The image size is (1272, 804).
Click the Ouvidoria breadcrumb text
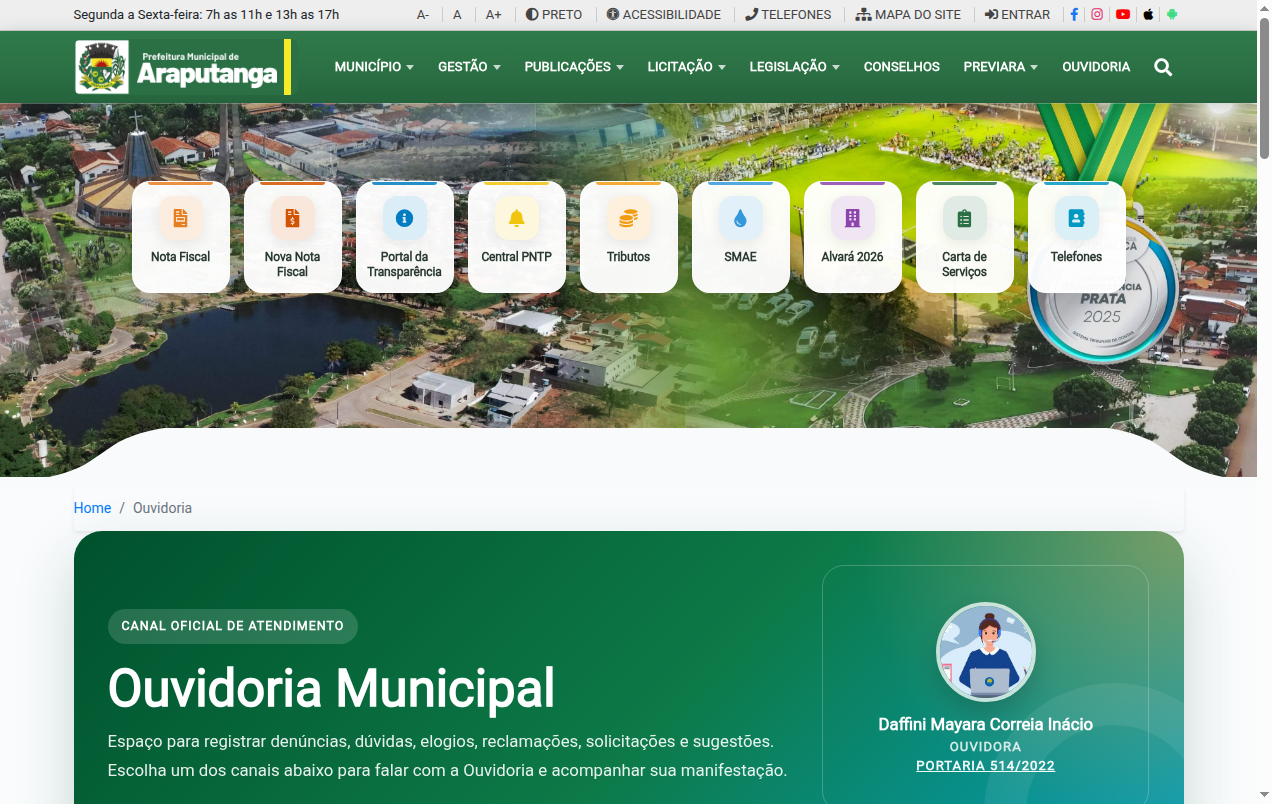click(x=162, y=508)
